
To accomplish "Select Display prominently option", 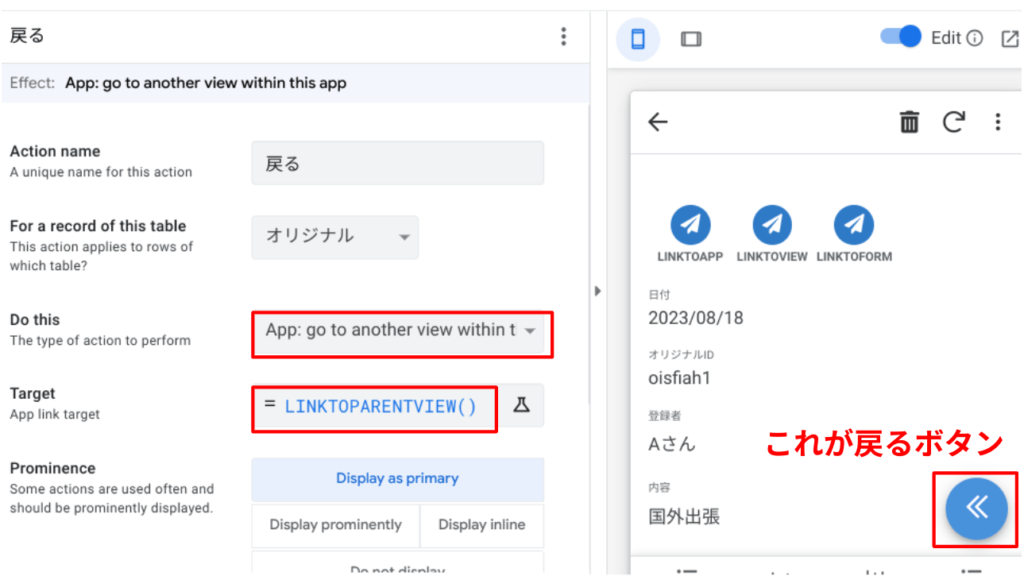I will [x=335, y=525].
